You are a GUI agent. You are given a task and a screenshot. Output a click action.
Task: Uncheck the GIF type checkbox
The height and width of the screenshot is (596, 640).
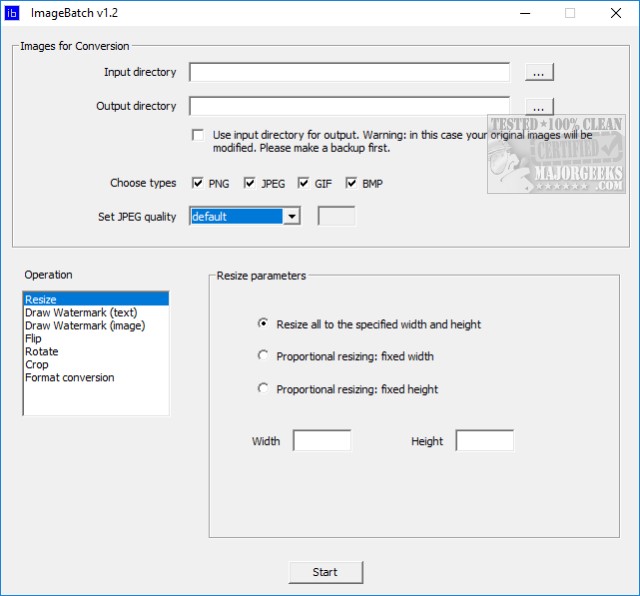point(303,183)
